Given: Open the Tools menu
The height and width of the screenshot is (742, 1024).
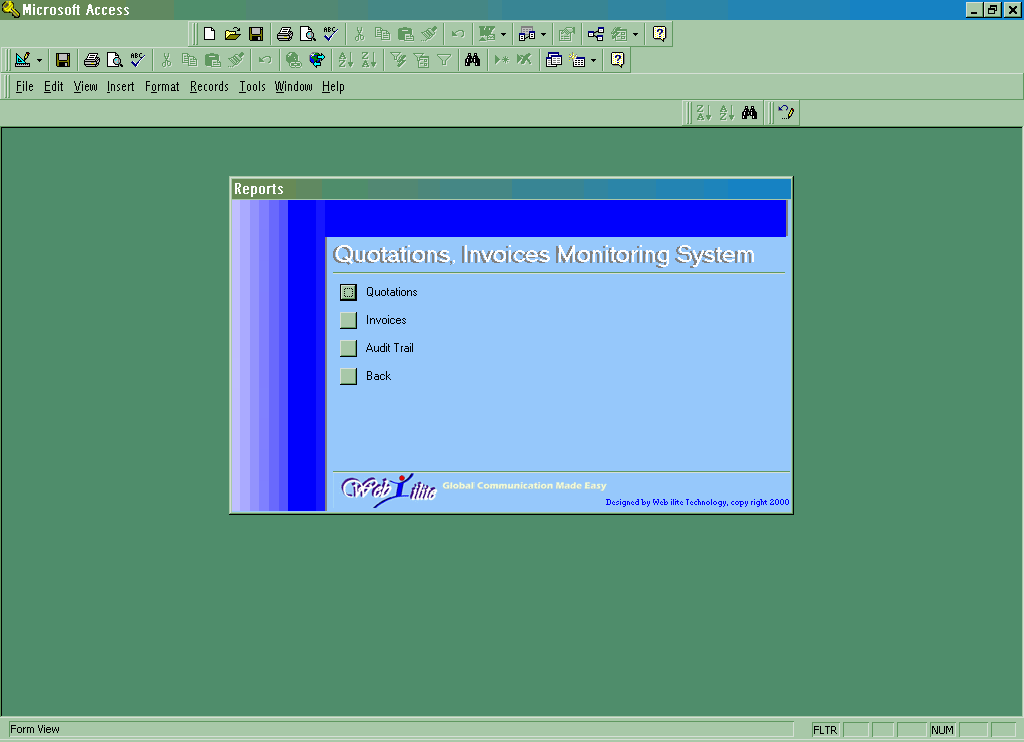Looking at the screenshot, I should 252,87.
